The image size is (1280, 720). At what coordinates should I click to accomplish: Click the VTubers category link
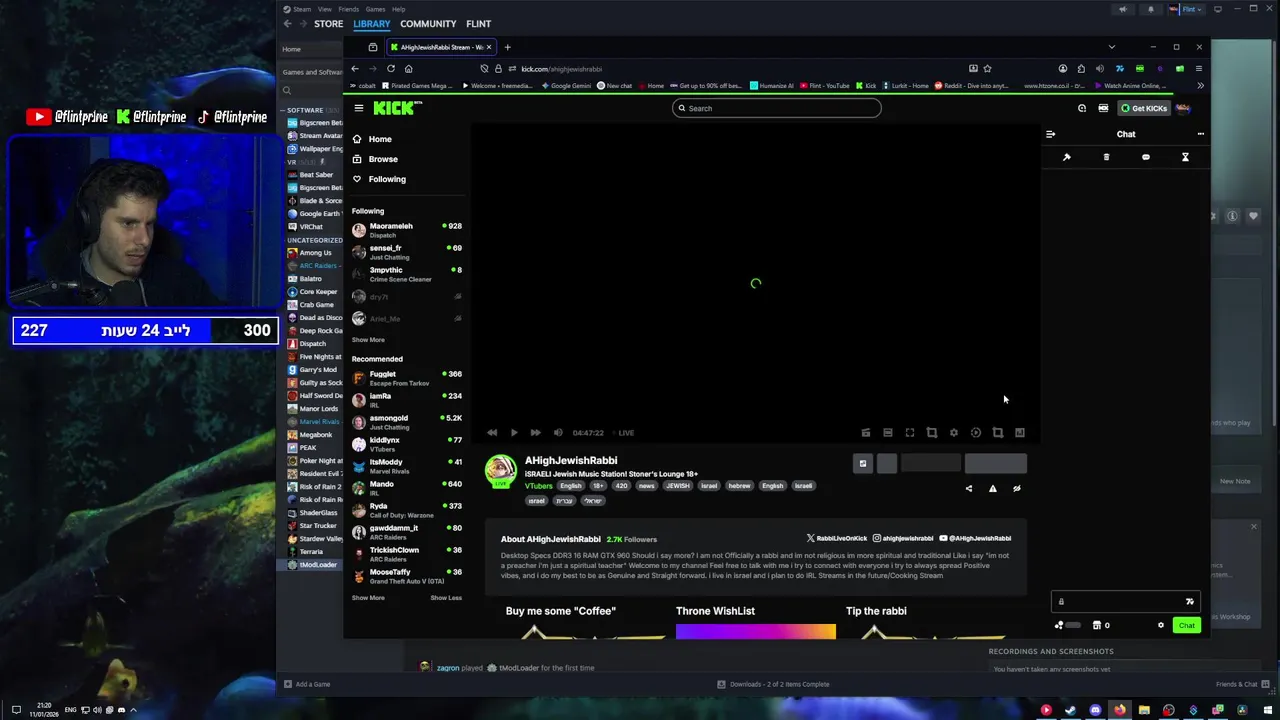point(538,486)
